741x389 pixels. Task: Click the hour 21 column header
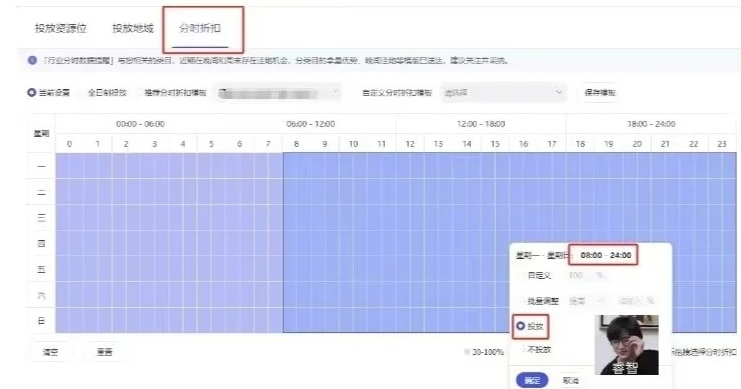[x=665, y=144]
